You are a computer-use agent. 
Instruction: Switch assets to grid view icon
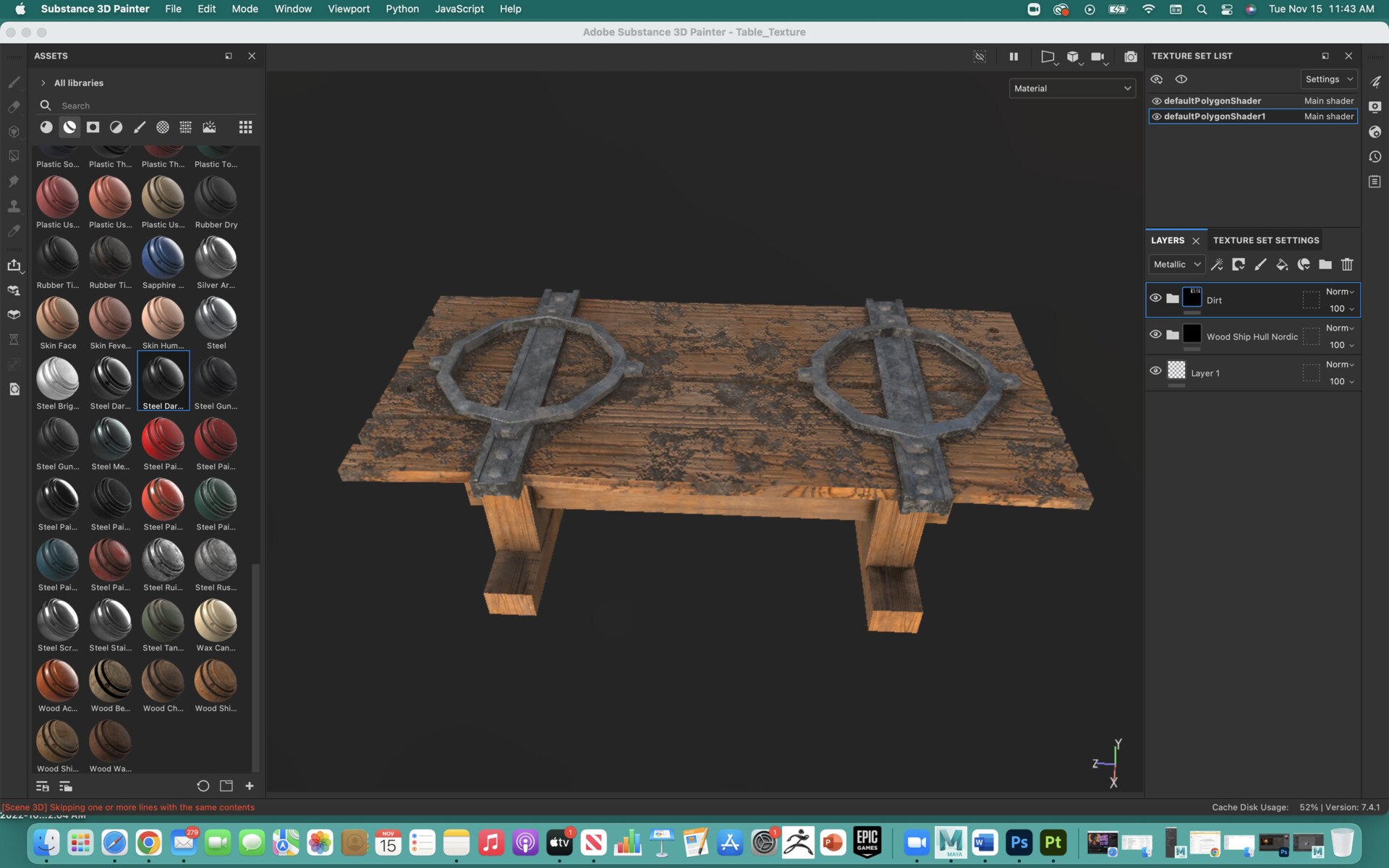[245, 127]
